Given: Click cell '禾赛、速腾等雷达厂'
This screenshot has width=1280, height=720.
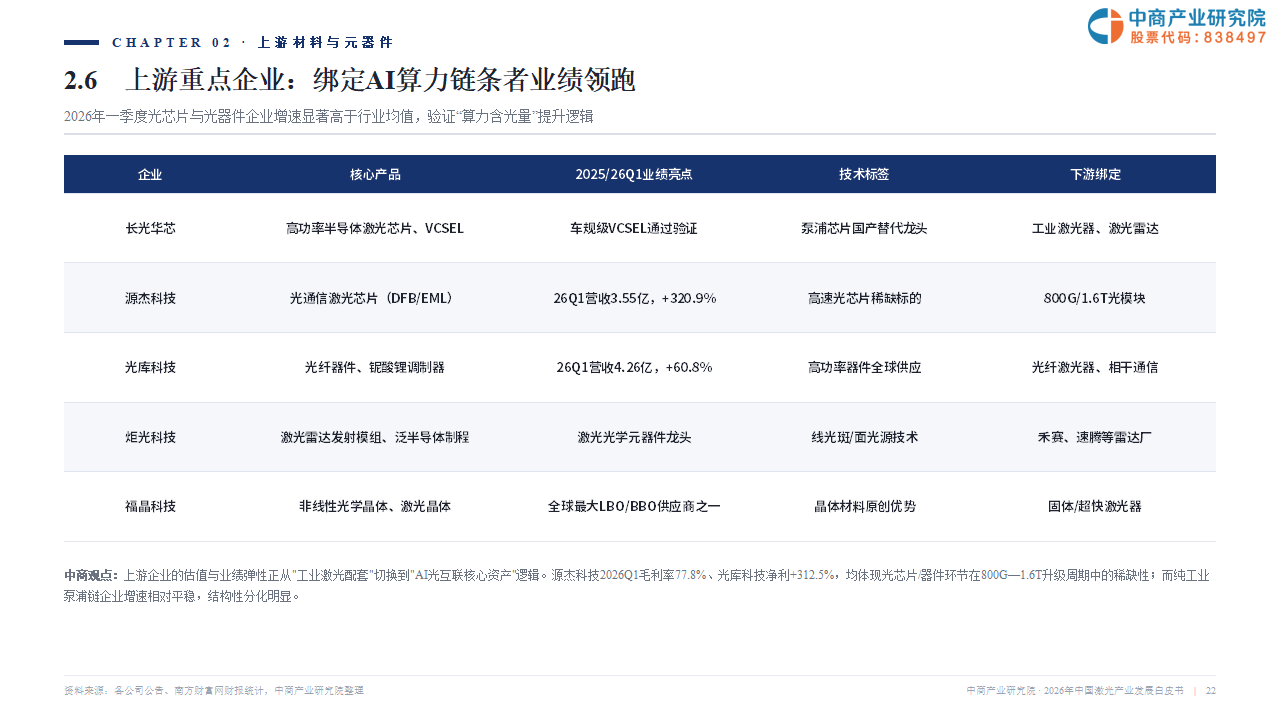Looking at the screenshot, I should [x=1095, y=437].
